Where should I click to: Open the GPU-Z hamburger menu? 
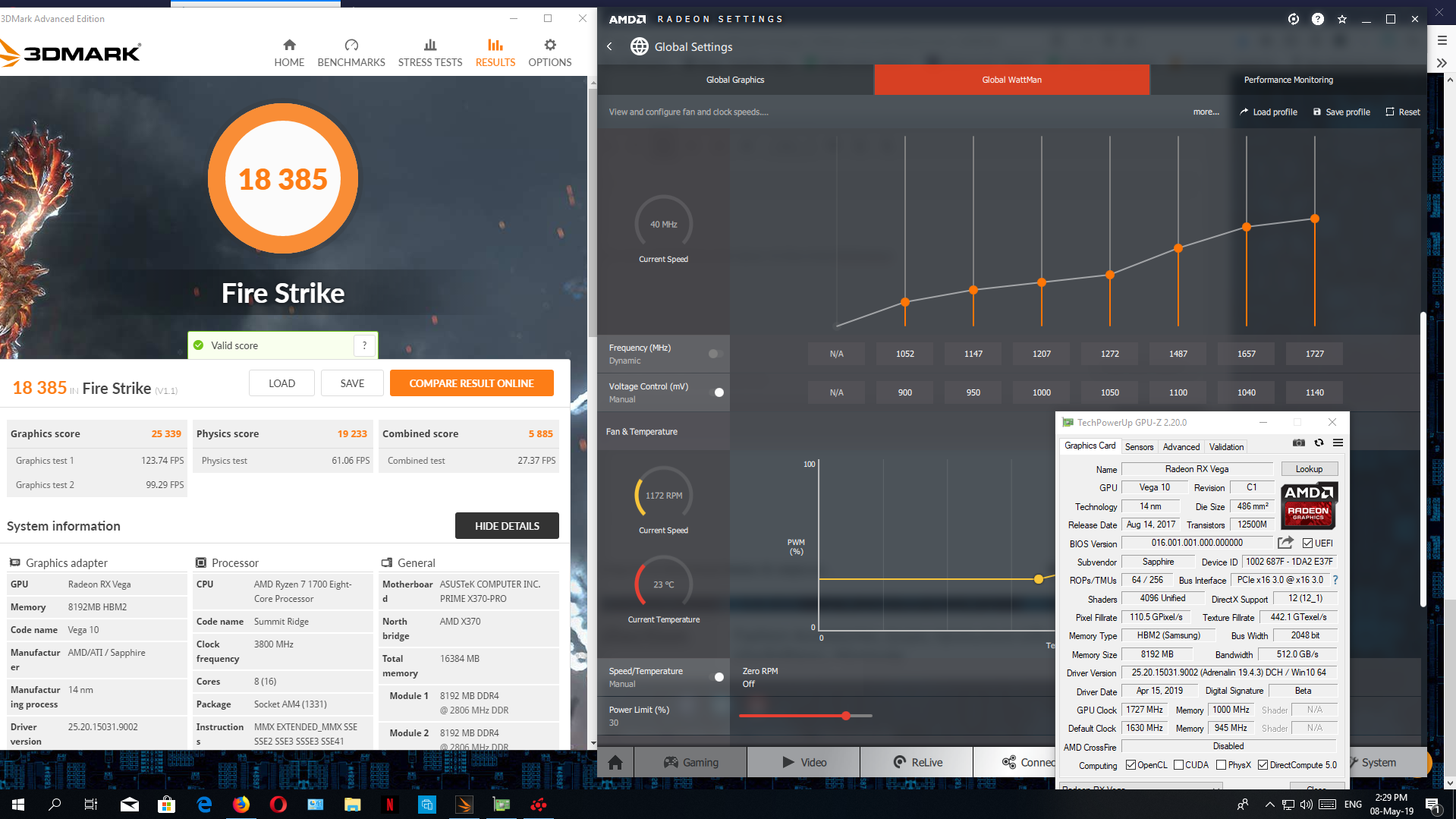point(1338,443)
